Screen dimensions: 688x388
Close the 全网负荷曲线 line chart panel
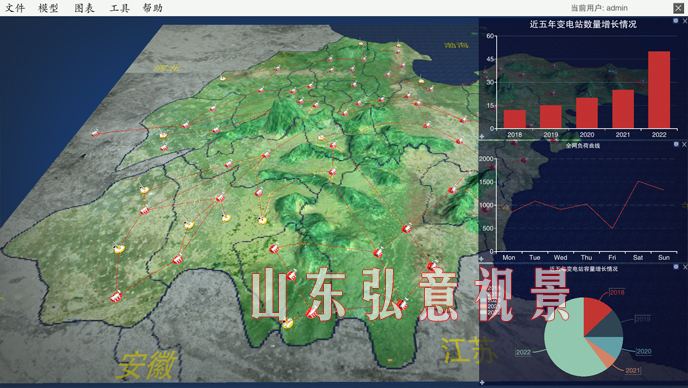[x=684, y=144]
